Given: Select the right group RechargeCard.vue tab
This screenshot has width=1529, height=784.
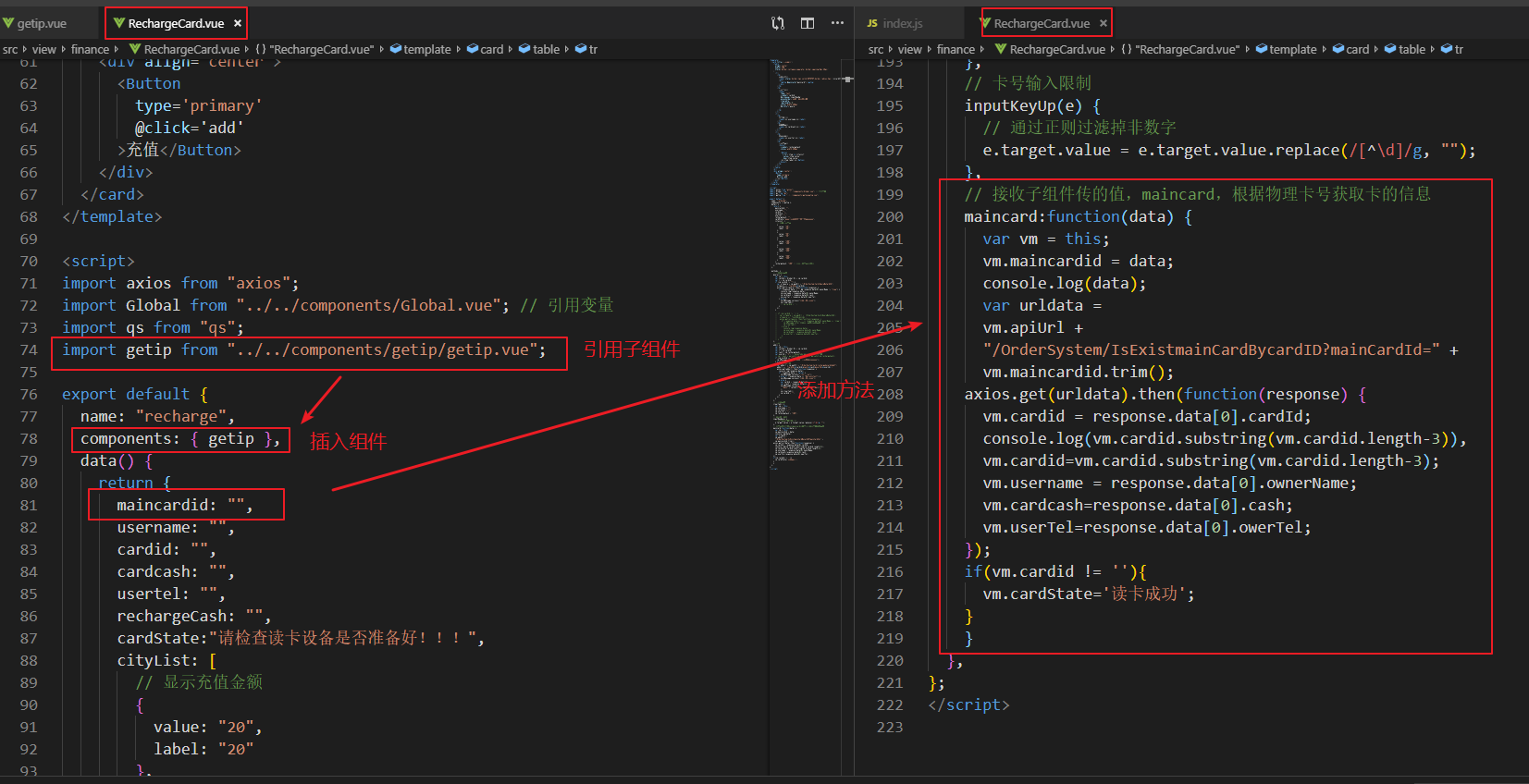Looking at the screenshot, I should click(x=1041, y=23).
